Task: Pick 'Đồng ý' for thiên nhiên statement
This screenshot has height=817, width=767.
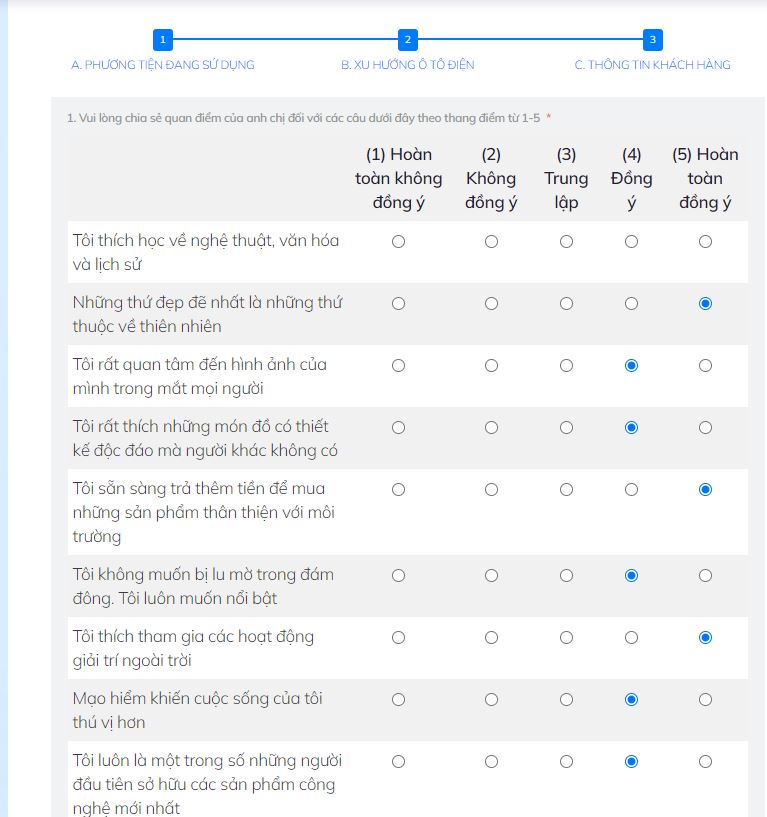Action: pos(631,304)
